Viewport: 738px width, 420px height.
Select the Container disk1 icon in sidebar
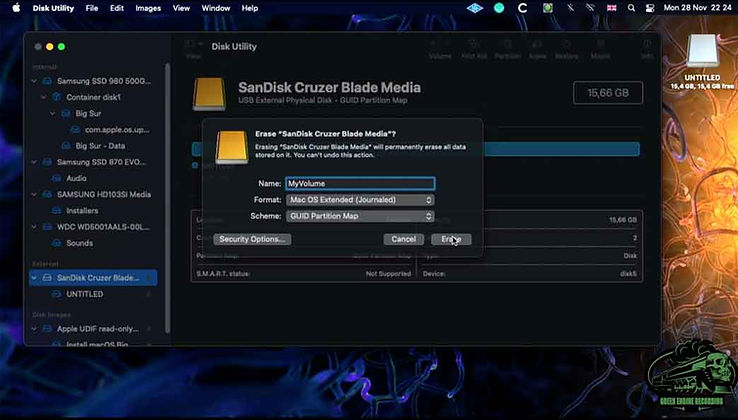pos(56,97)
